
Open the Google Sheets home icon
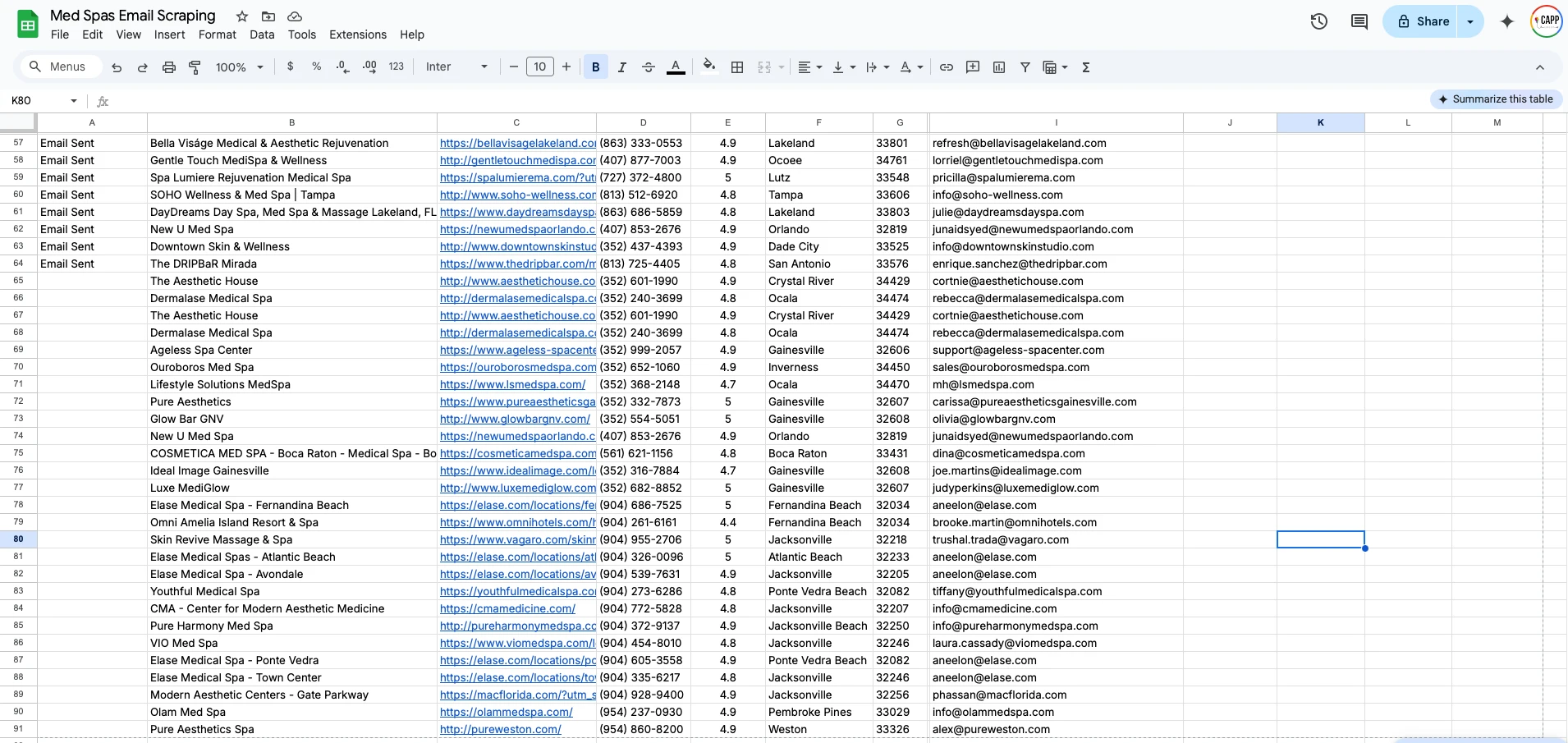pos(28,25)
